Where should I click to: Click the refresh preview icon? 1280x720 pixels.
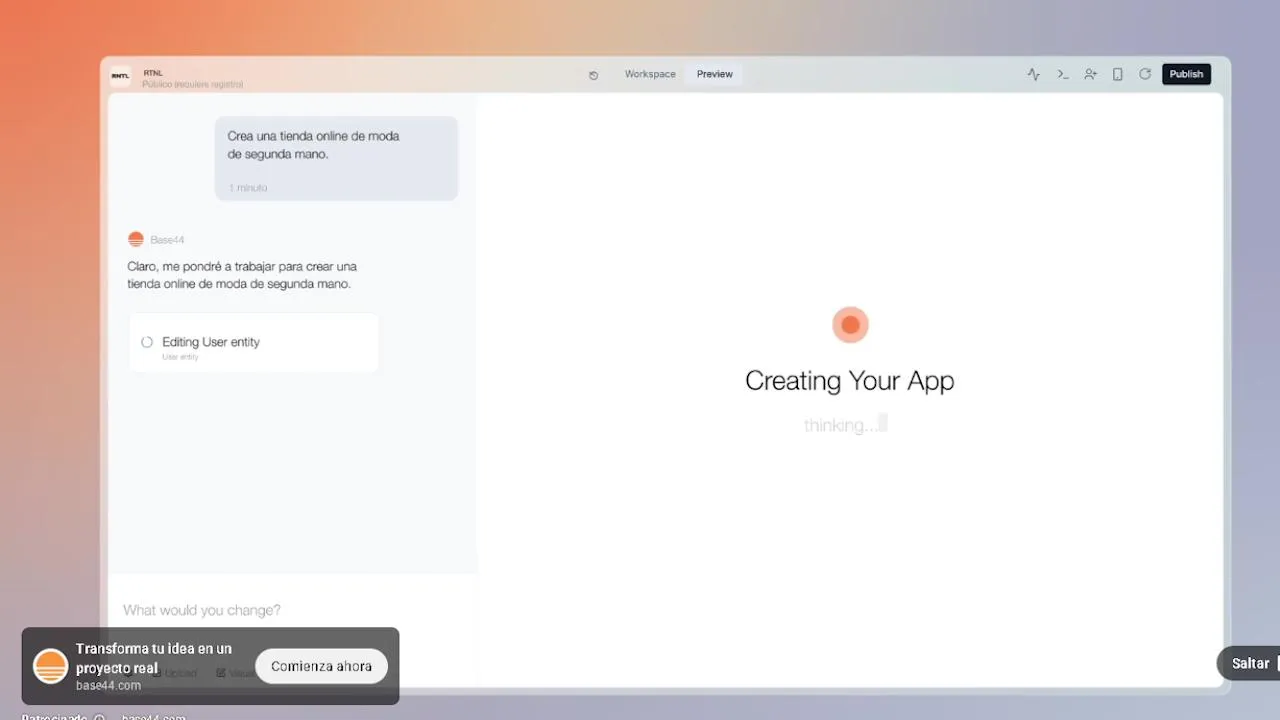[x=1145, y=74]
